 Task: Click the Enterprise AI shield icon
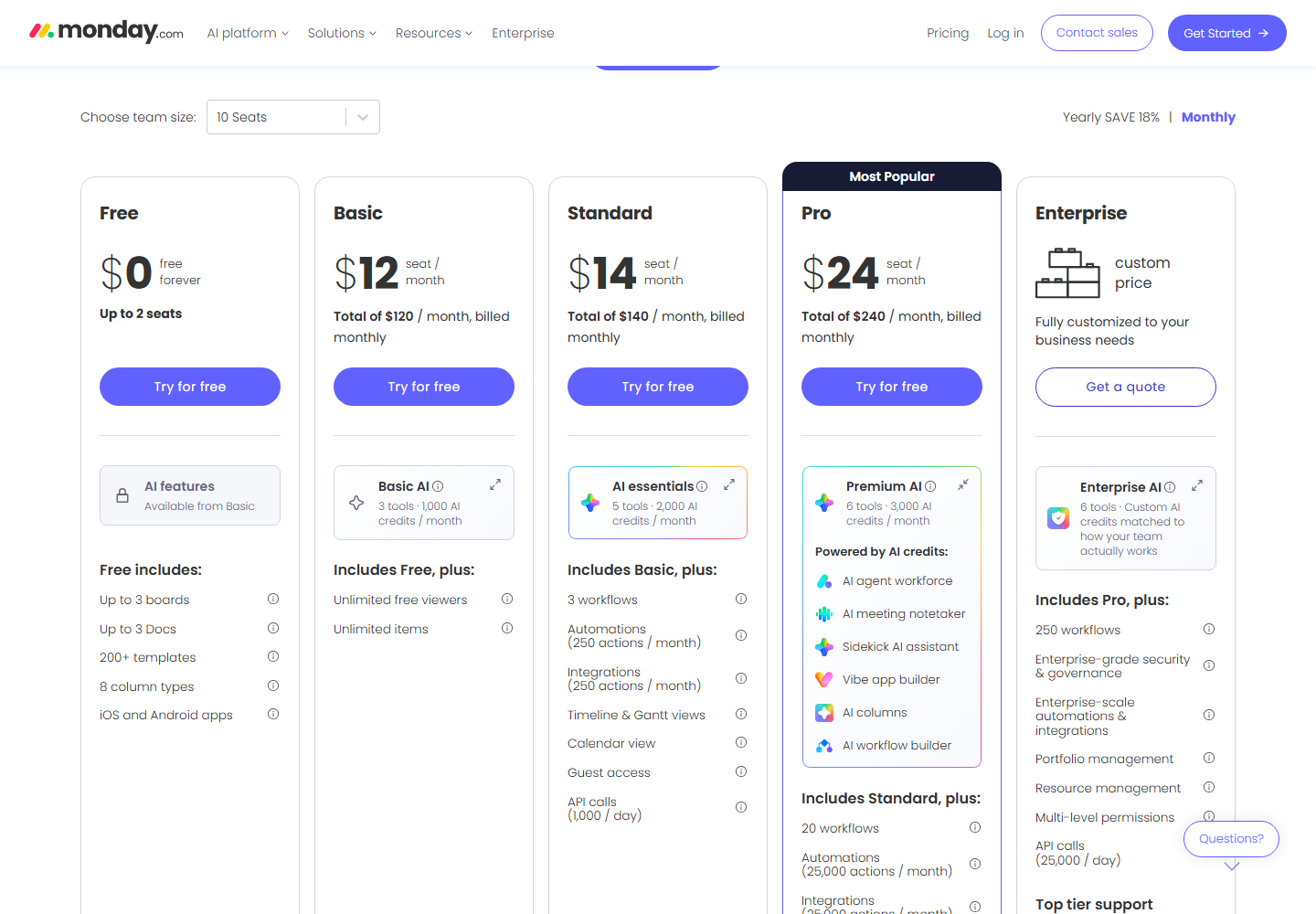(1058, 518)
